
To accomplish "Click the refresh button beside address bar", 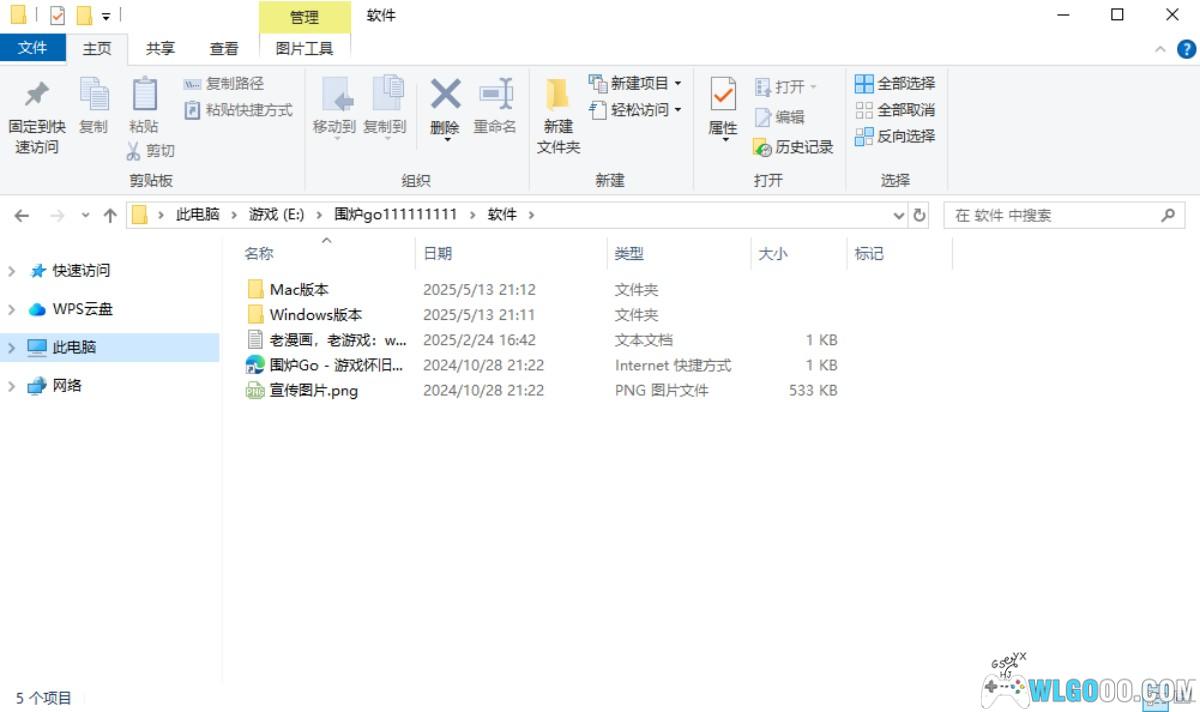I will coord(920,215).
